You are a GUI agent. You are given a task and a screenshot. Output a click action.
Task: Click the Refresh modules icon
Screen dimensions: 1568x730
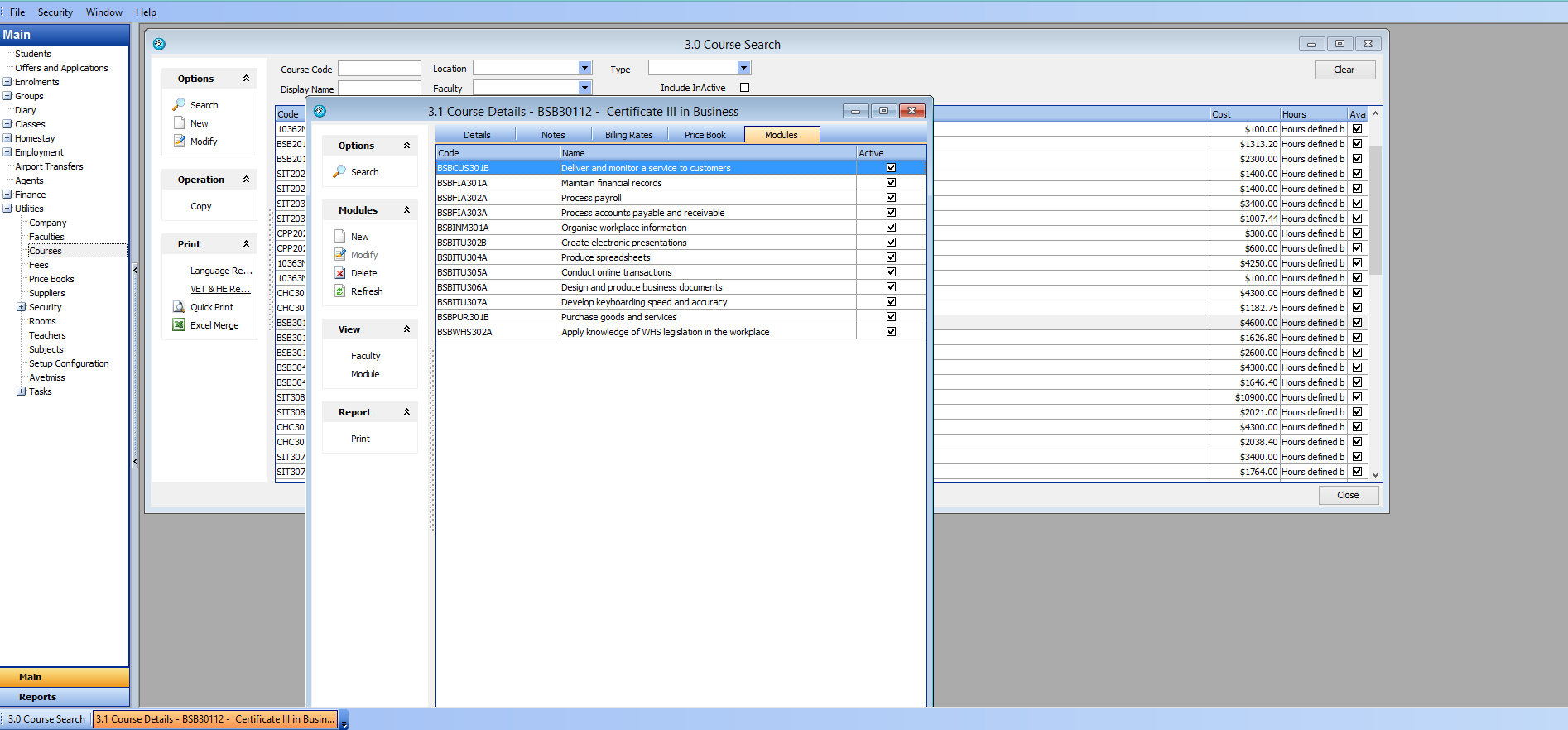click(x=339, y=291)
